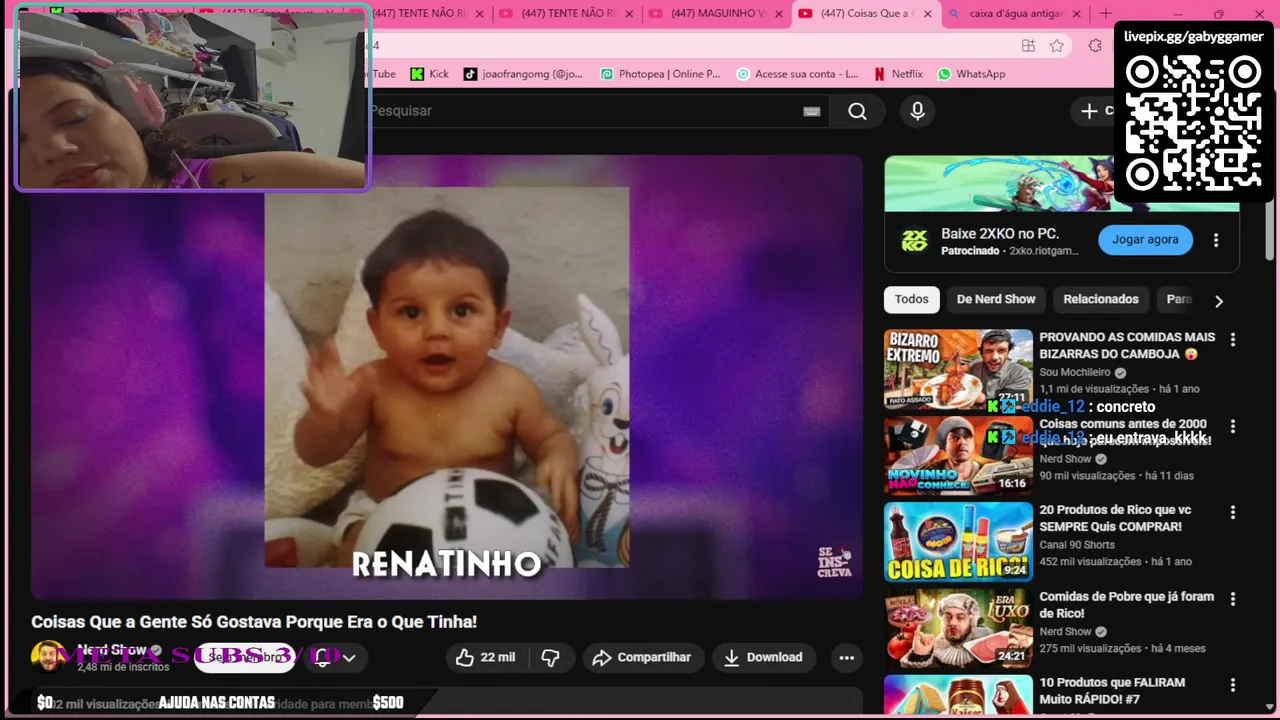Click the YouTube search magnifier button
The image size is (1280, 720).
857,111
